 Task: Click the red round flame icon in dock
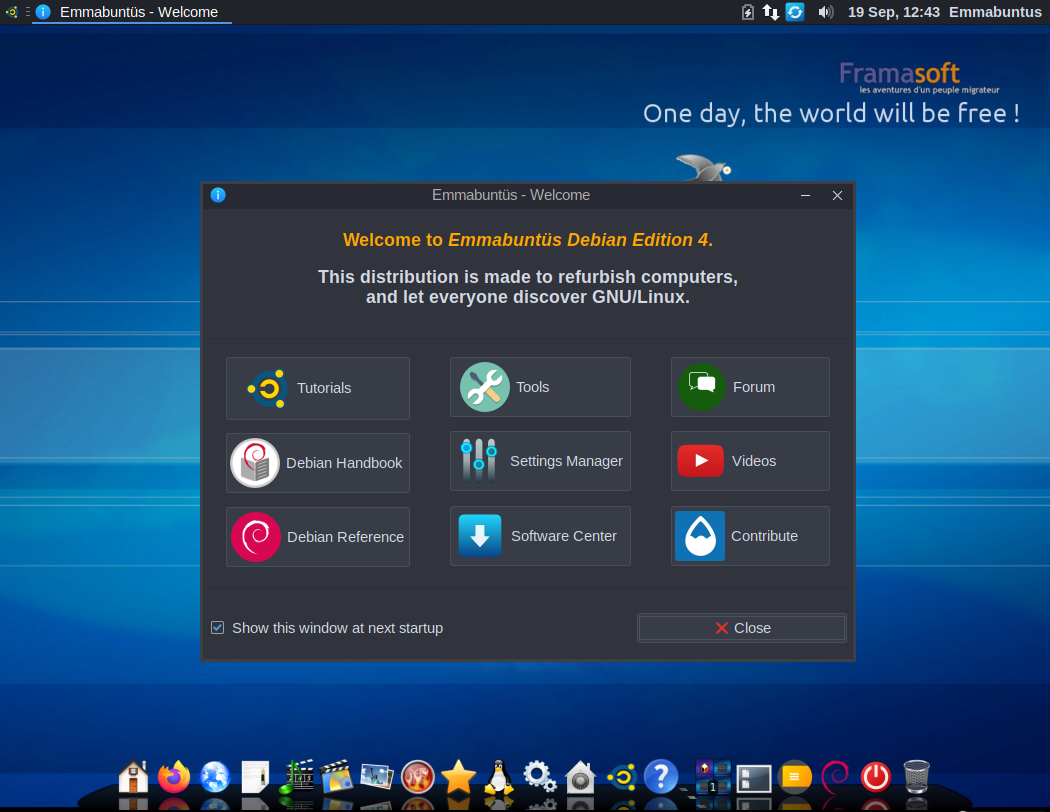pyautogui.click(x=418, y=777)
